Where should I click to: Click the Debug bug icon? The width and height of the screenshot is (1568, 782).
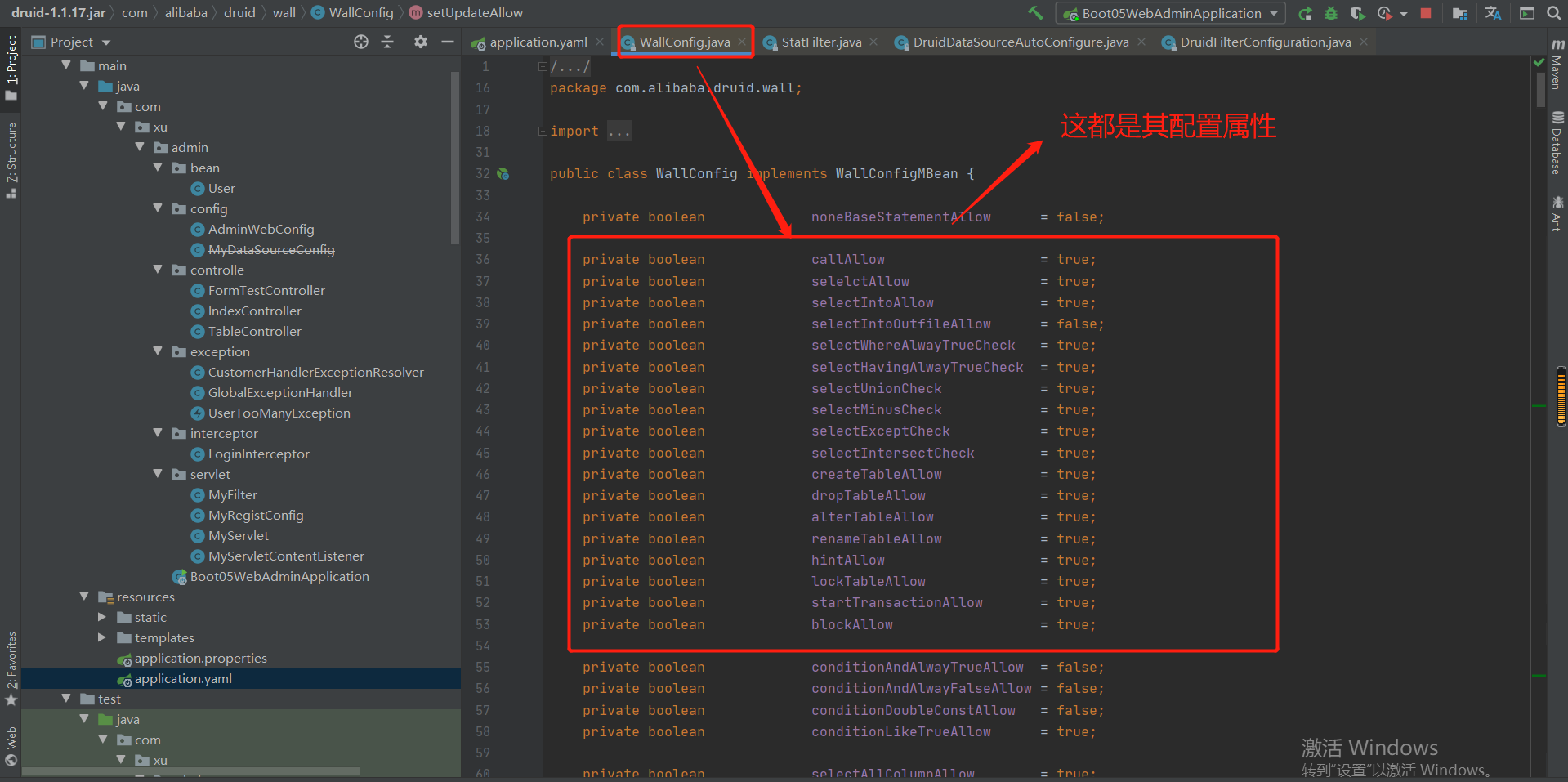[1331, 13]
